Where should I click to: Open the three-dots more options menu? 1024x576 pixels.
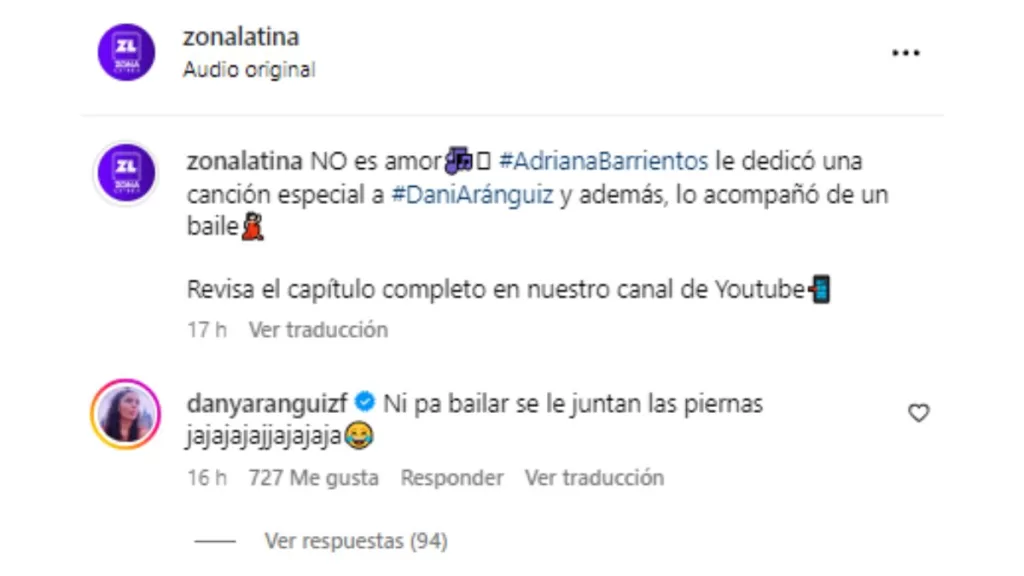click(906, 53)
